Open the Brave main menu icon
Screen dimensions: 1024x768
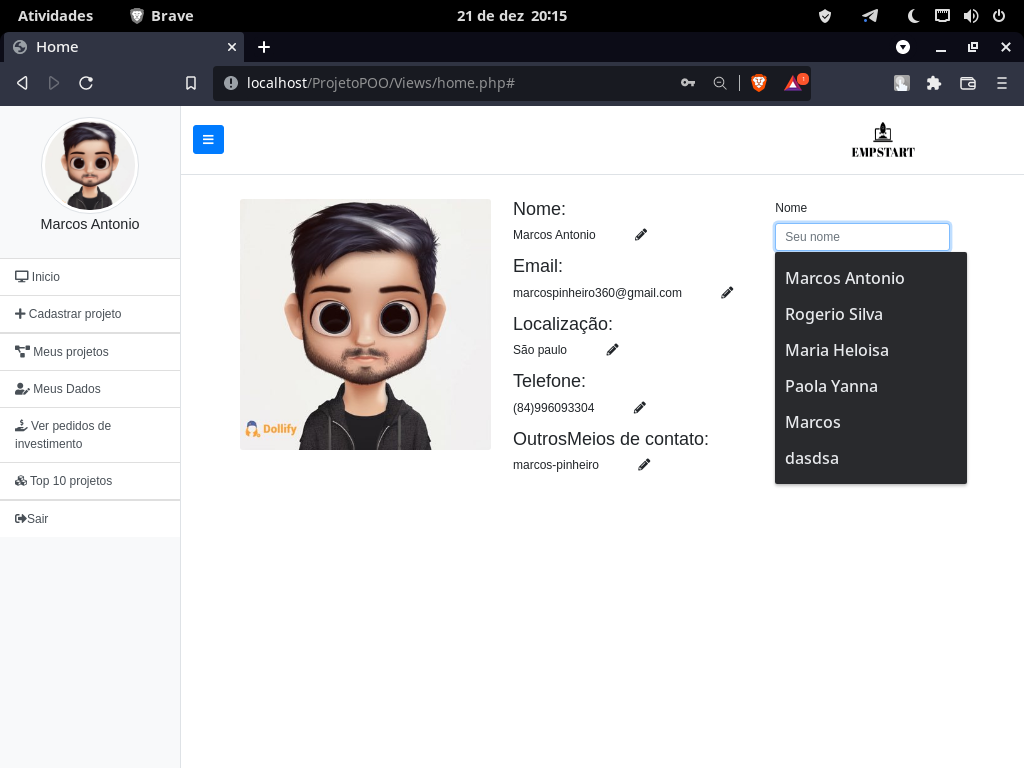(x=1002, y=83)
